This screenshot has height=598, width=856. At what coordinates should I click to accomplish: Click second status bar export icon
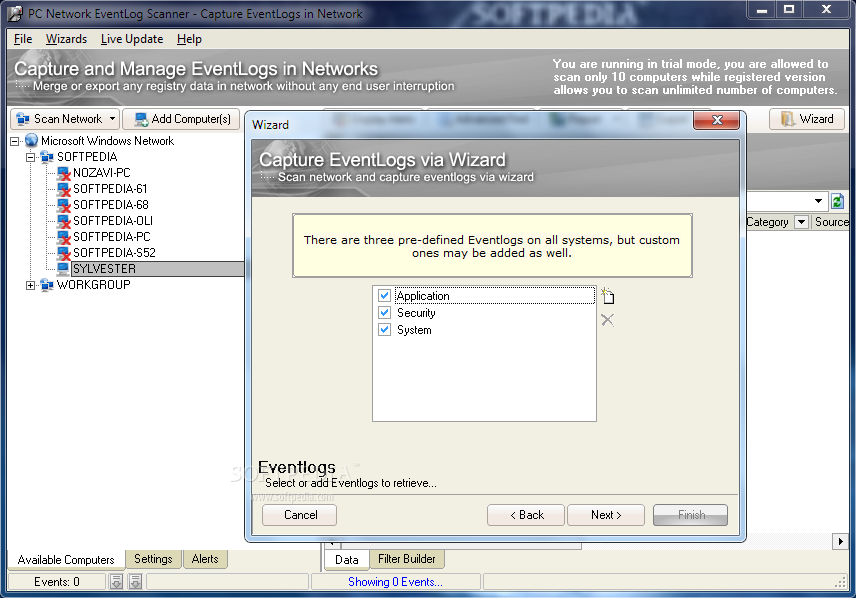135,582
